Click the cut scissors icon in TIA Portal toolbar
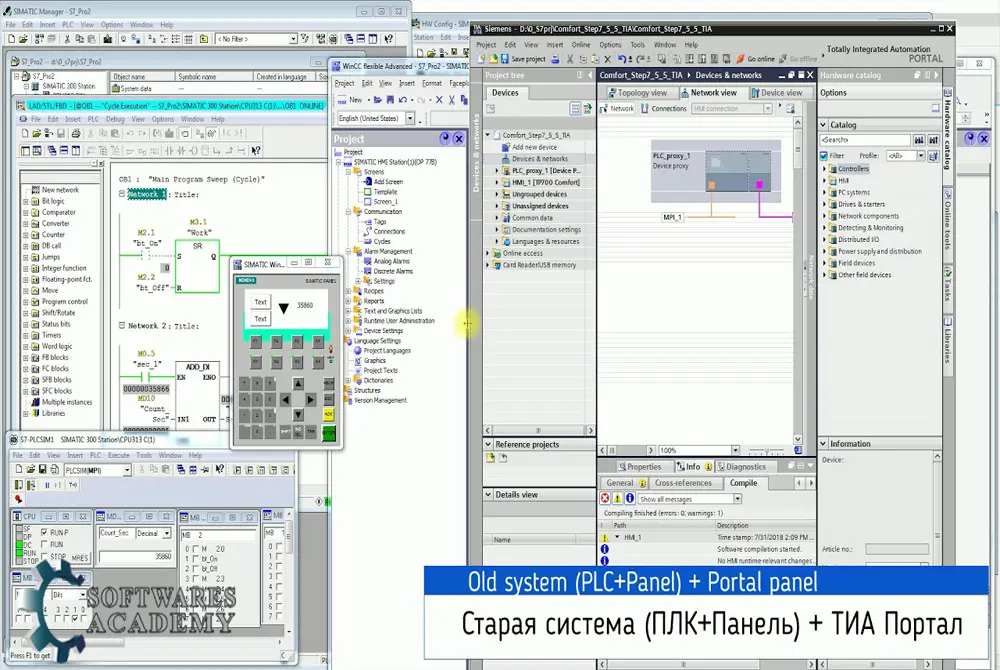This screenshot has width=1000, height=670. click(570, 59)
